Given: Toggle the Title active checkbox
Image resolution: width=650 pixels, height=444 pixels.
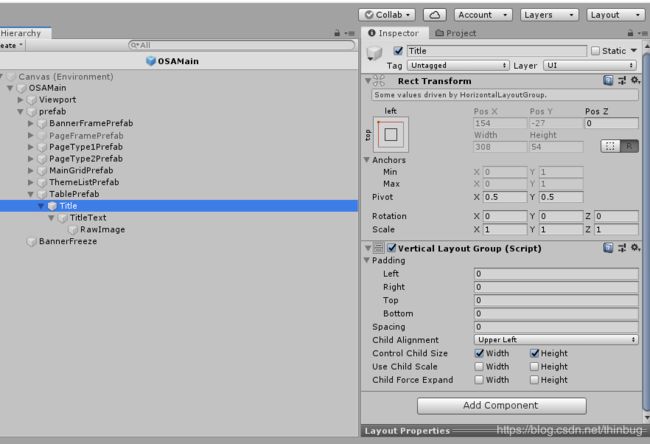Looking at the screenshot, I should (399, 51).
